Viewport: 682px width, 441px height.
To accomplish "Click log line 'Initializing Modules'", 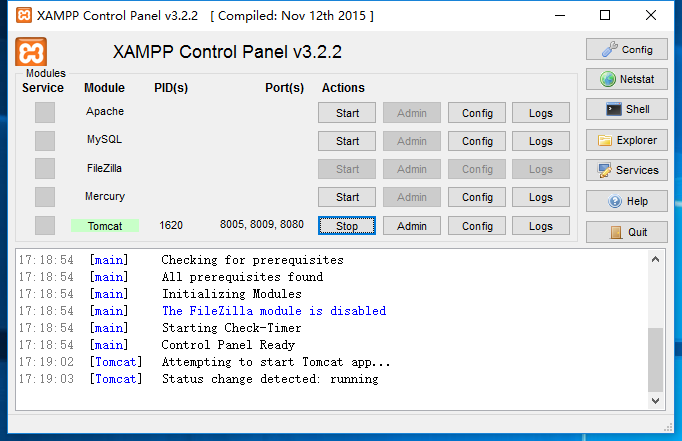I will (232, 294).
